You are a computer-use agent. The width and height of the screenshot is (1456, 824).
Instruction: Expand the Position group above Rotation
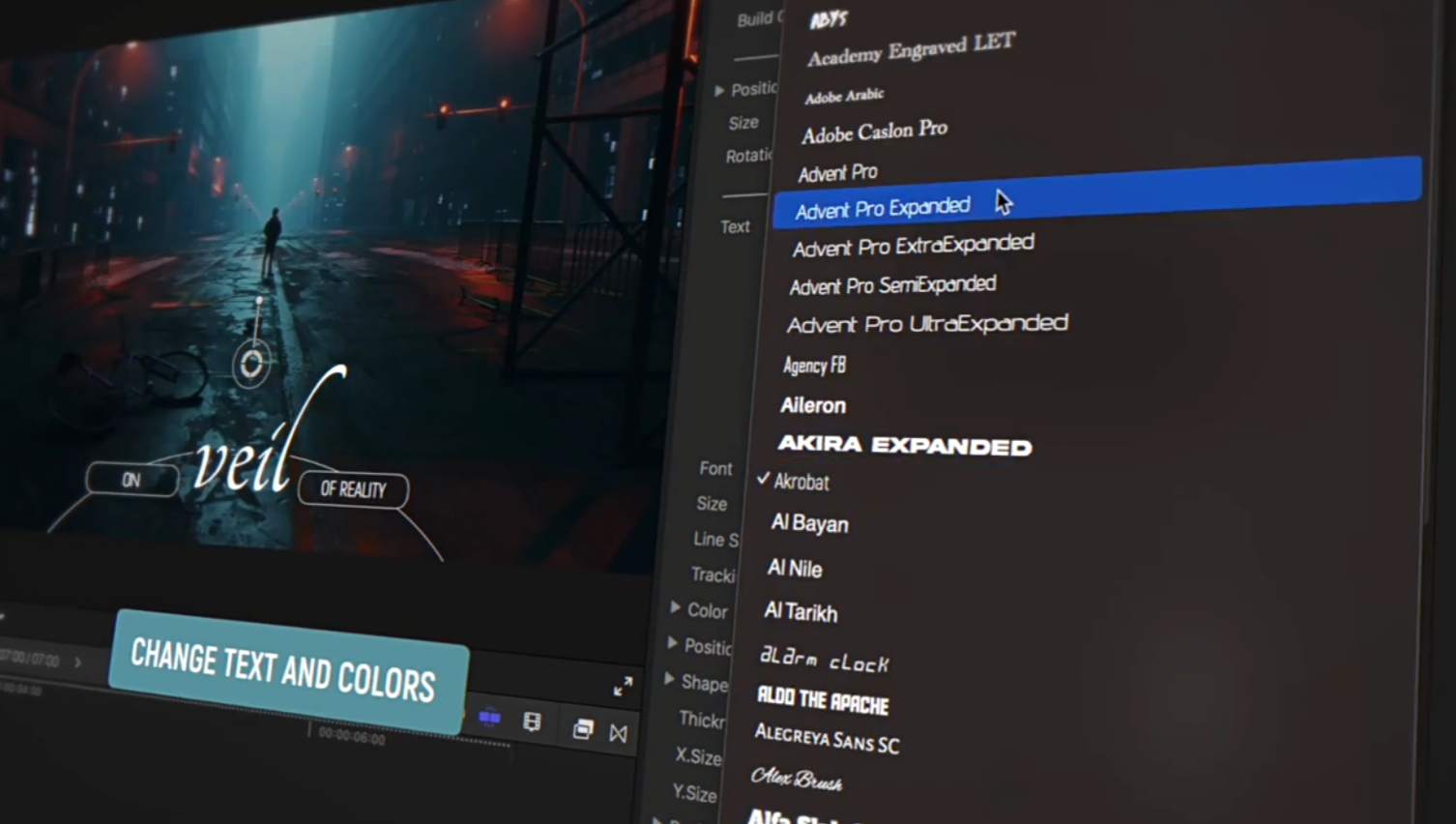(x=718, y=90)
